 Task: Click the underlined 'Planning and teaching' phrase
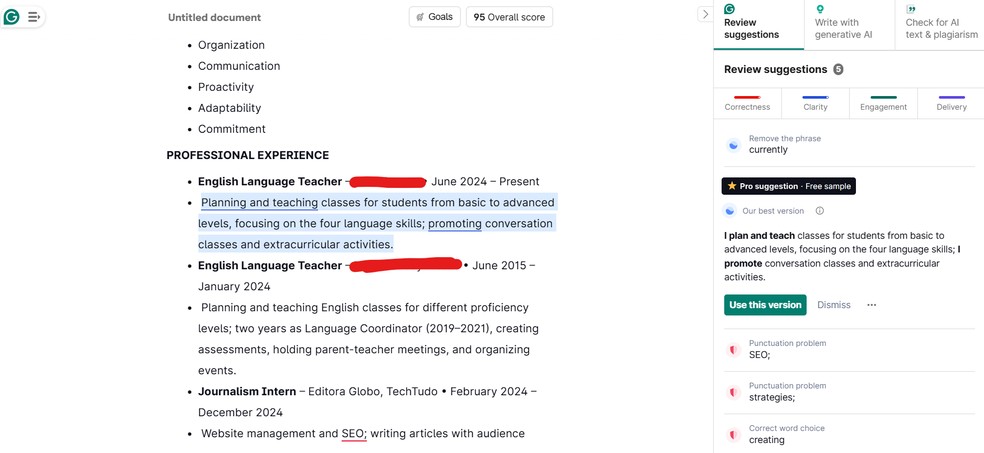[x=259, y=203]
